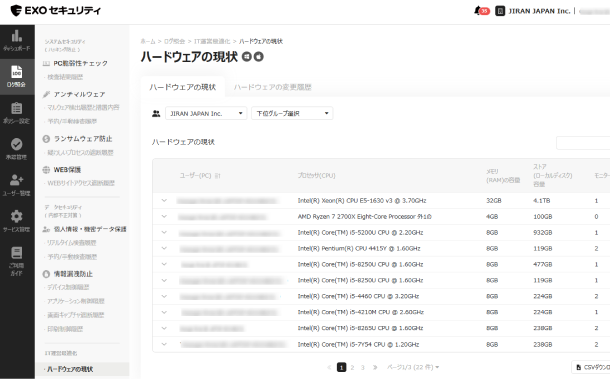
Task: Click the PC脆弱性チェック monitor icon
Action: [46, 63]
